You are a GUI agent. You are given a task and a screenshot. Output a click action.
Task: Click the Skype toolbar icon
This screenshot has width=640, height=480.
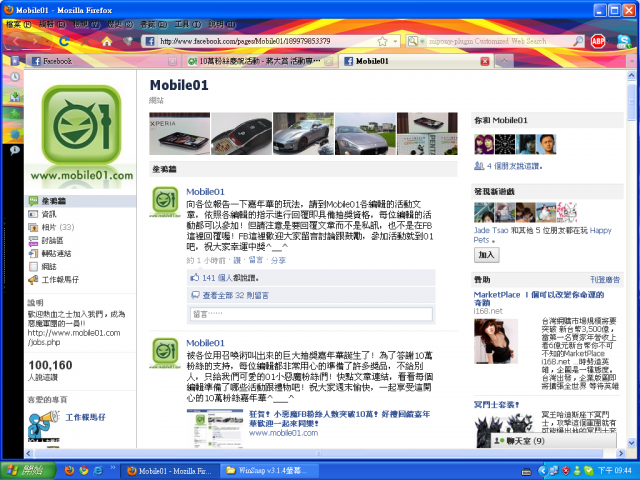coord(624,41)
